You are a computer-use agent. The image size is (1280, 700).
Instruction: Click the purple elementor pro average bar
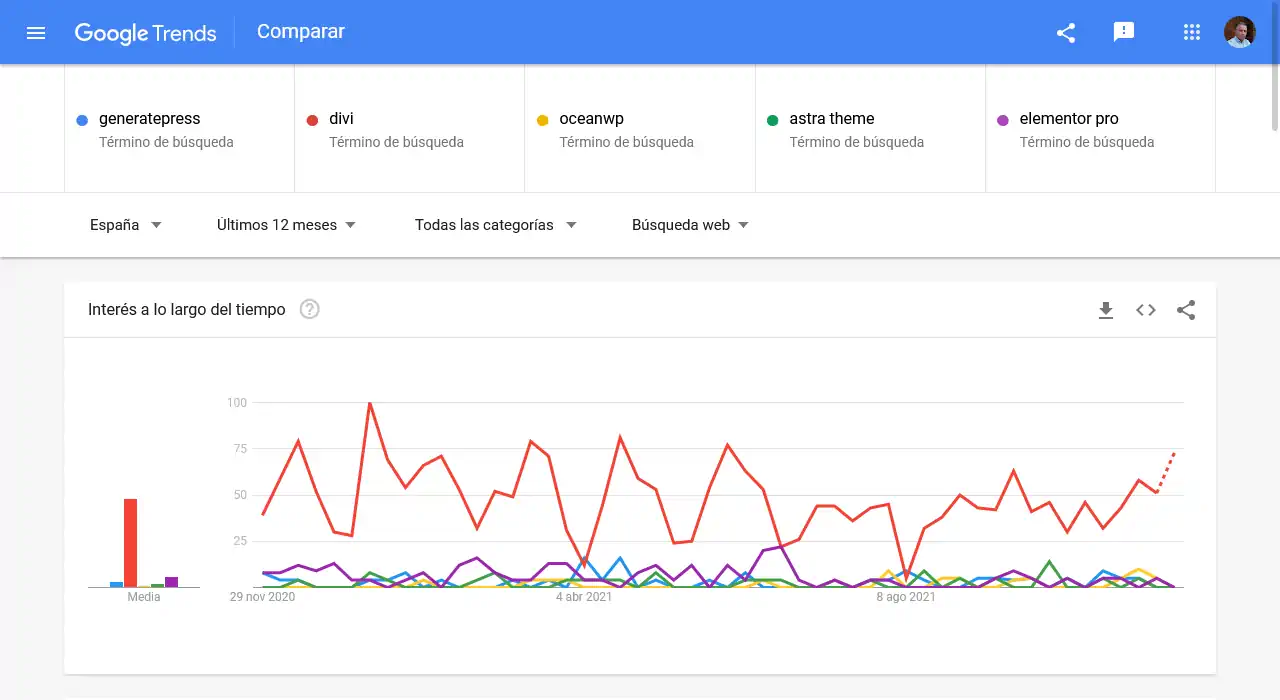(x=171, y=582)
